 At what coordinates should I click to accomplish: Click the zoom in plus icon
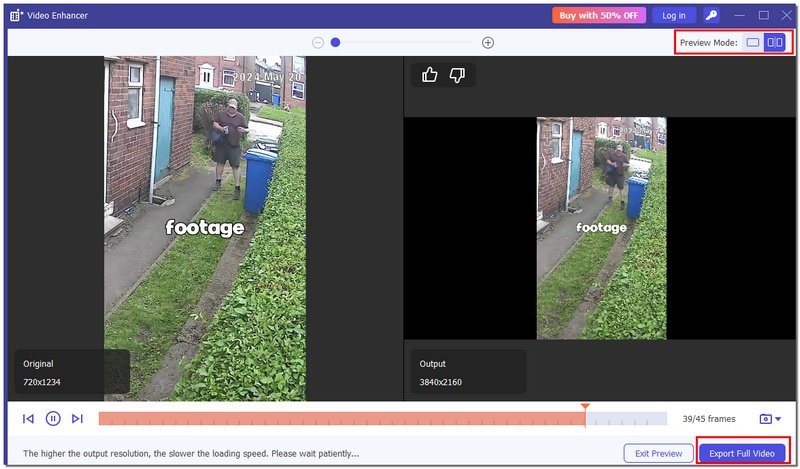[488, 43]
